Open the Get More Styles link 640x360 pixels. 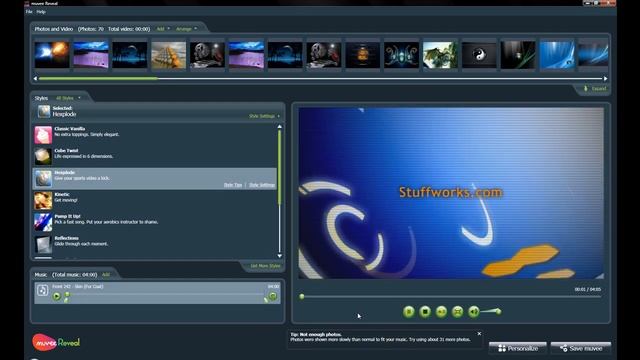265,266
